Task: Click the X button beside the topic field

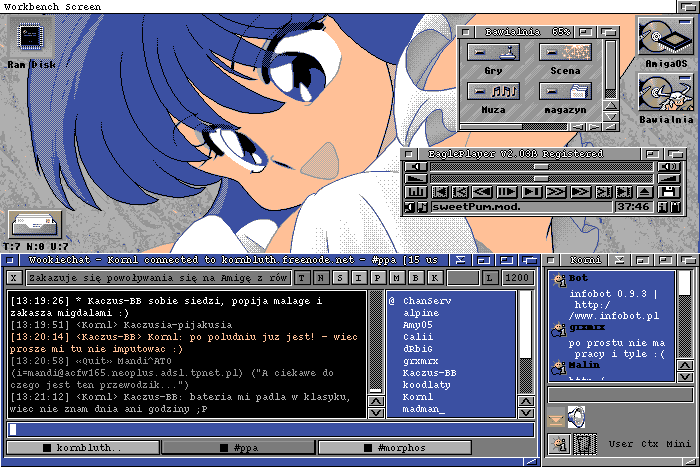Action: point(14,278)
